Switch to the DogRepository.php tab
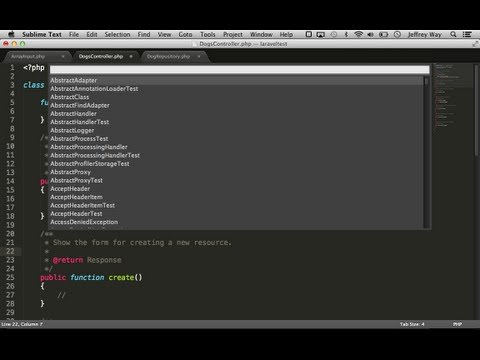Screen dimensions: 480x360 pyautogui.click(x=168, y=56)
